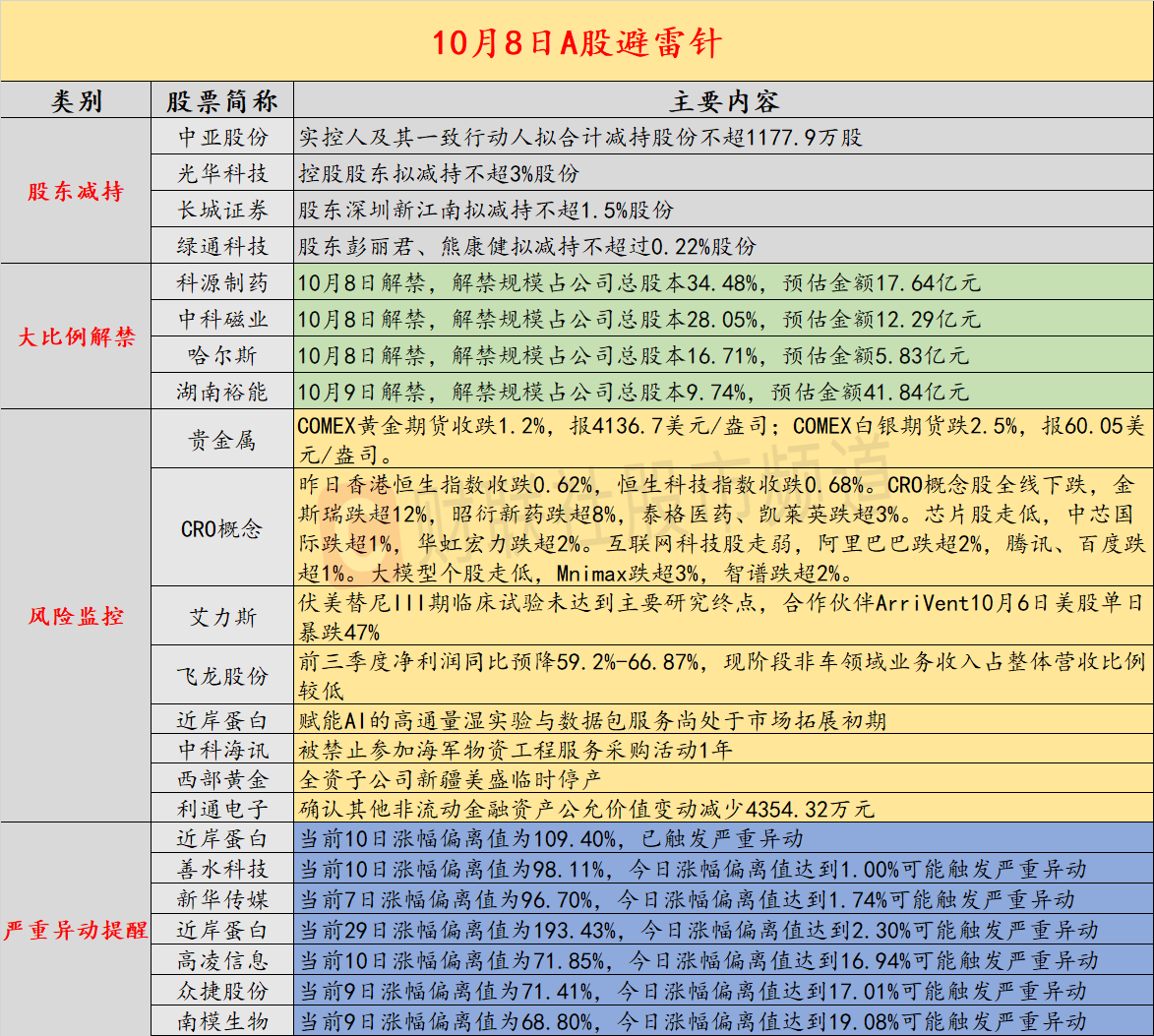This screenshot has height=1036, width=1154.
Task: Click the row text with 偏离值为193.43%
Action: point(698,930)
